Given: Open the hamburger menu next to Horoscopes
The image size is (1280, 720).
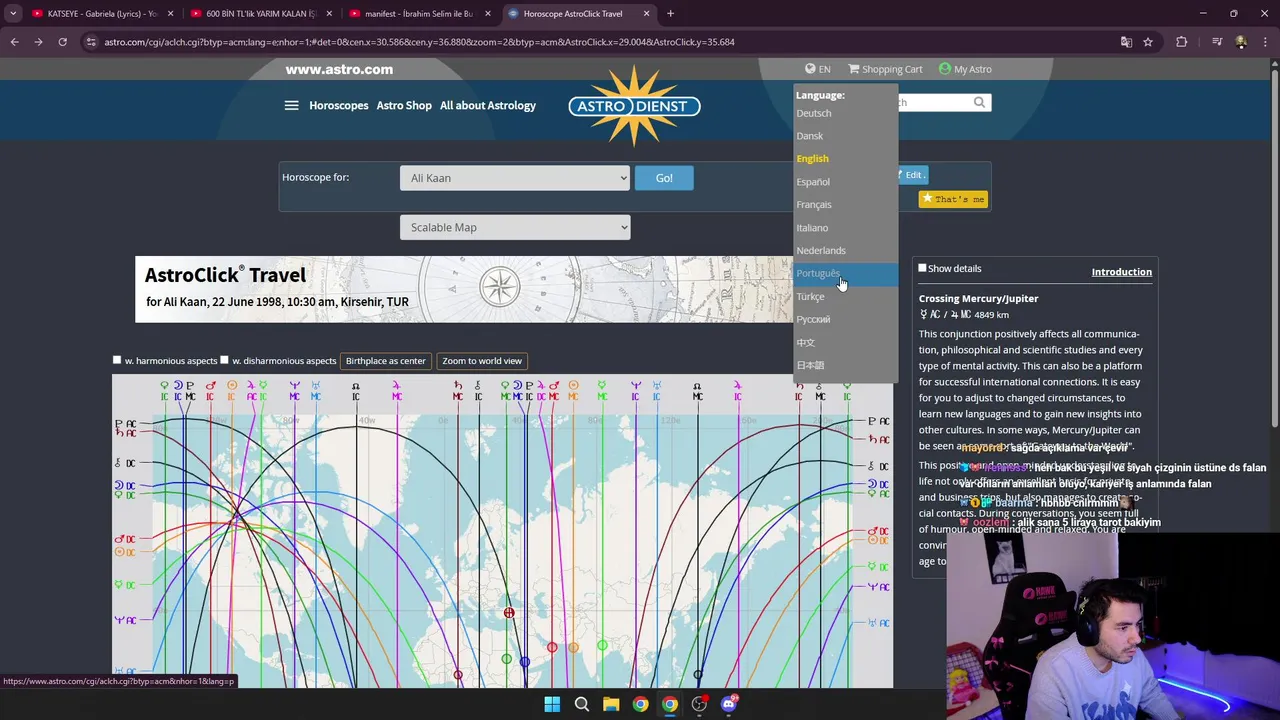Looking at the screenshot, I should (291, 105).
